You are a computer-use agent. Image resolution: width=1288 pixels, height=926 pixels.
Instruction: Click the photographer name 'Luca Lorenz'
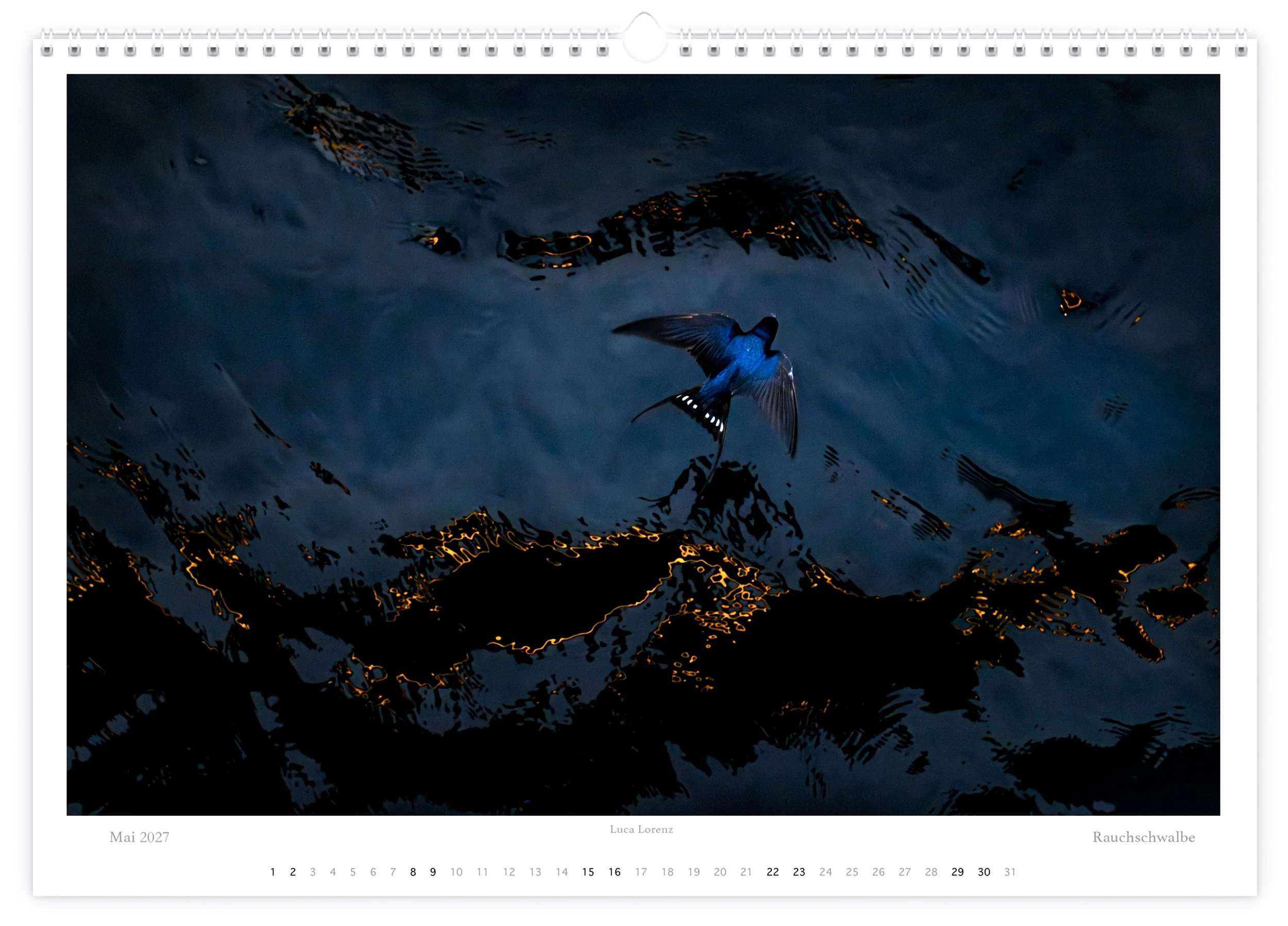641,829
